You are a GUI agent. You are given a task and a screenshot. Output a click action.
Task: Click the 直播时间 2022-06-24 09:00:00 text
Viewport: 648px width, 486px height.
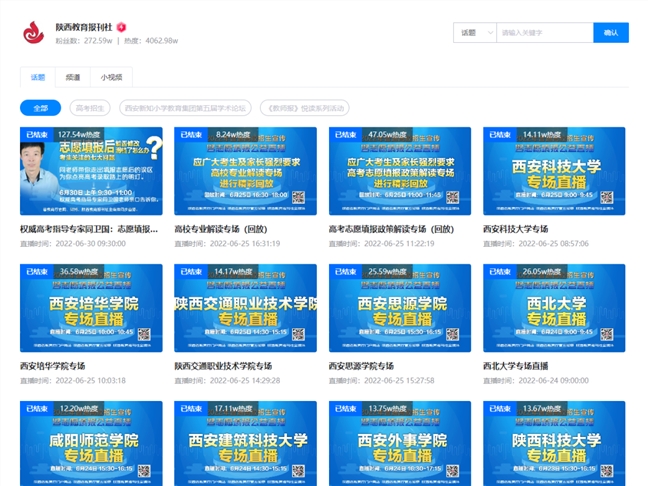pos(536,380)
